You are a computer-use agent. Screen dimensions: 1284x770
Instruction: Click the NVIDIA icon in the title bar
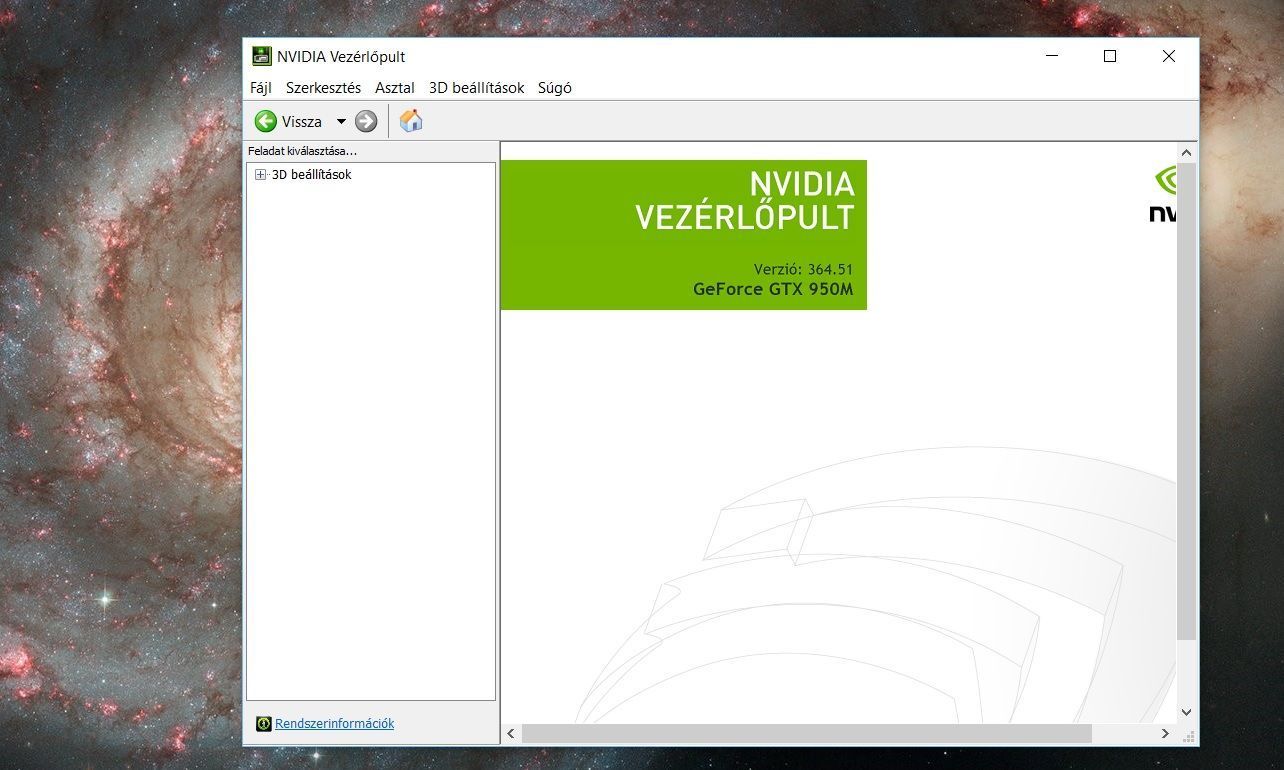click(x=261, y=56)
